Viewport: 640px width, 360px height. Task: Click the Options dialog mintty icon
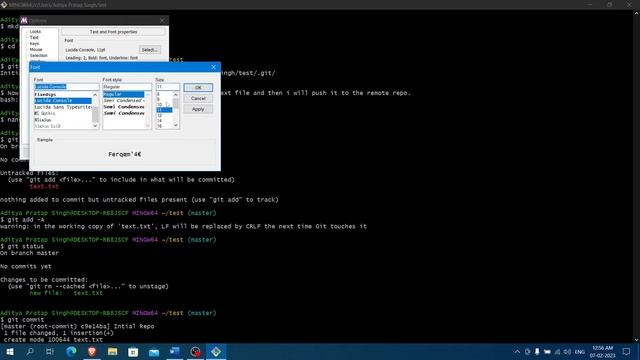point(24,20)
